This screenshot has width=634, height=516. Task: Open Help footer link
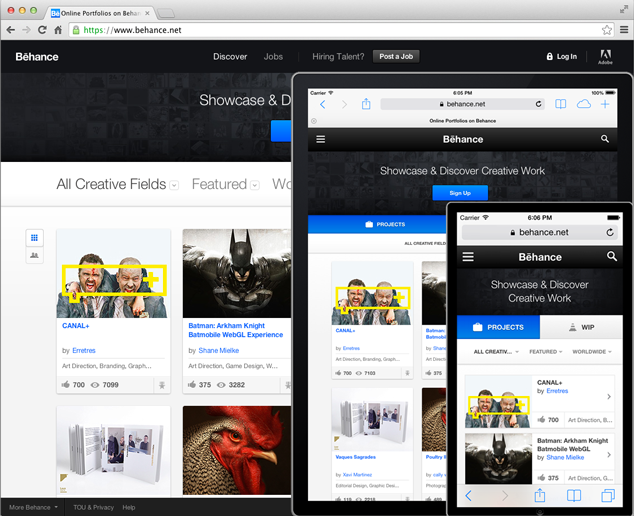pos(129,507)
